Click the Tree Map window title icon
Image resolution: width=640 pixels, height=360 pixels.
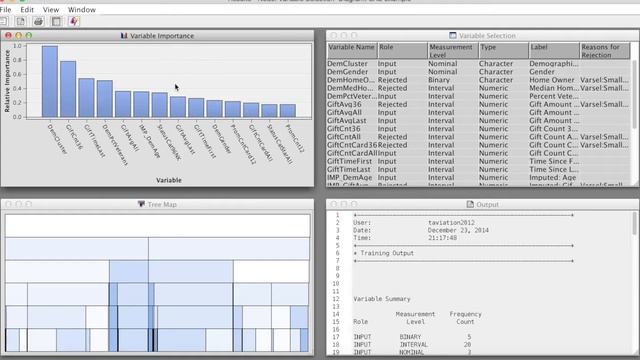pyautogui.click(x=141, y=204)
